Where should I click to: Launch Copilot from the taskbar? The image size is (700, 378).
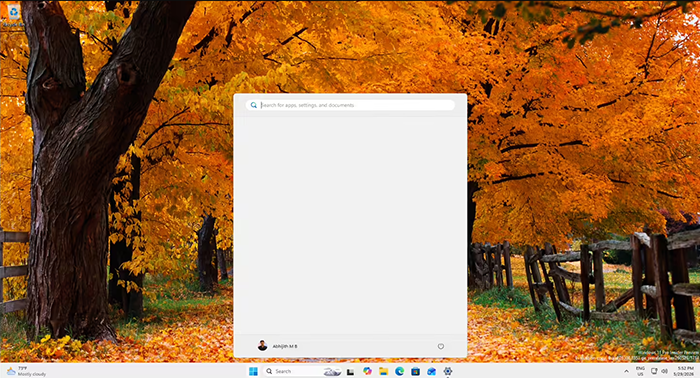click(x=367, y=371)
